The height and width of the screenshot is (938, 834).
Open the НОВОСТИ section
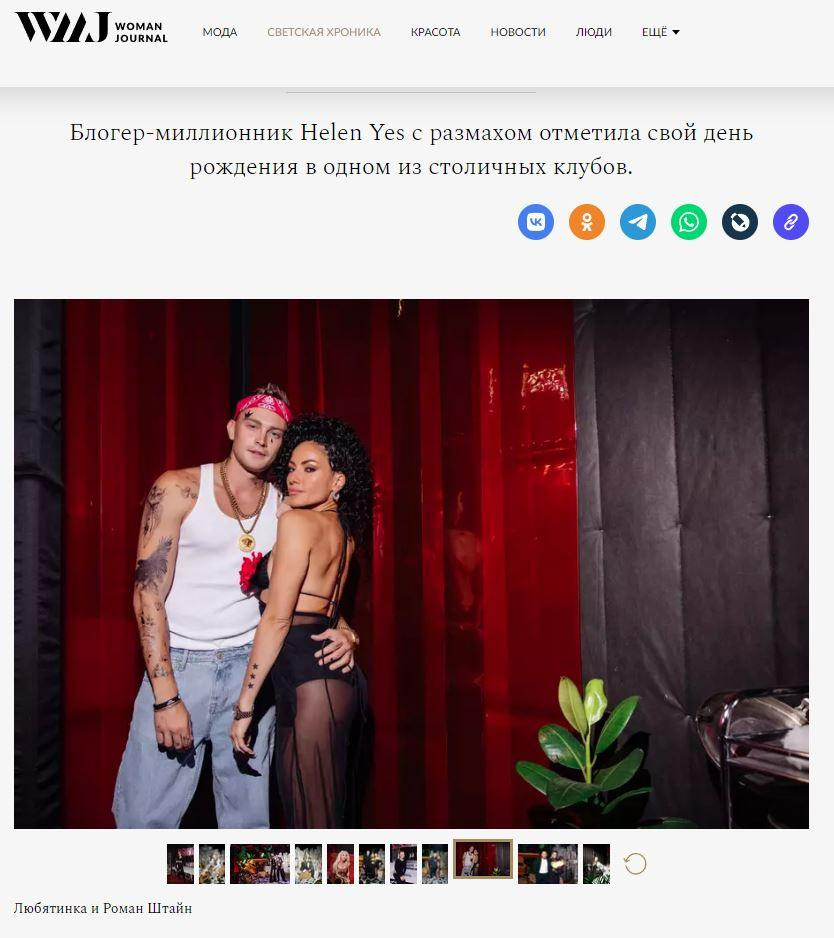tap(518, 32)
